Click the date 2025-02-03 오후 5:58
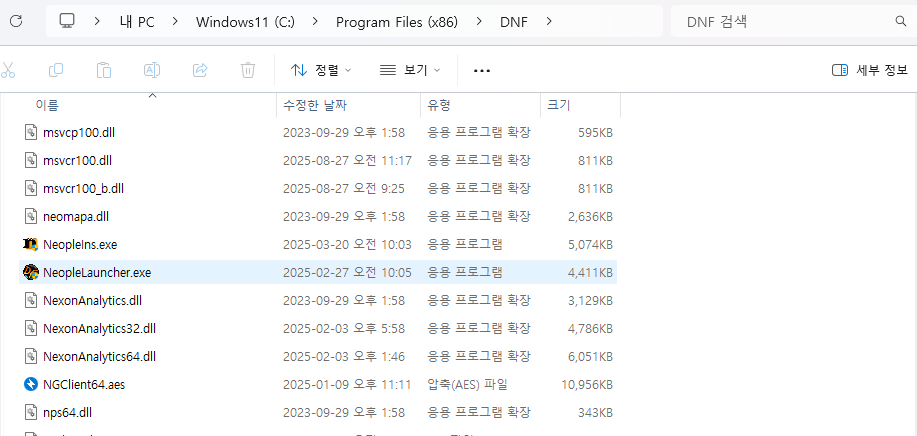917x436 pixels. [x=344, y=329]
